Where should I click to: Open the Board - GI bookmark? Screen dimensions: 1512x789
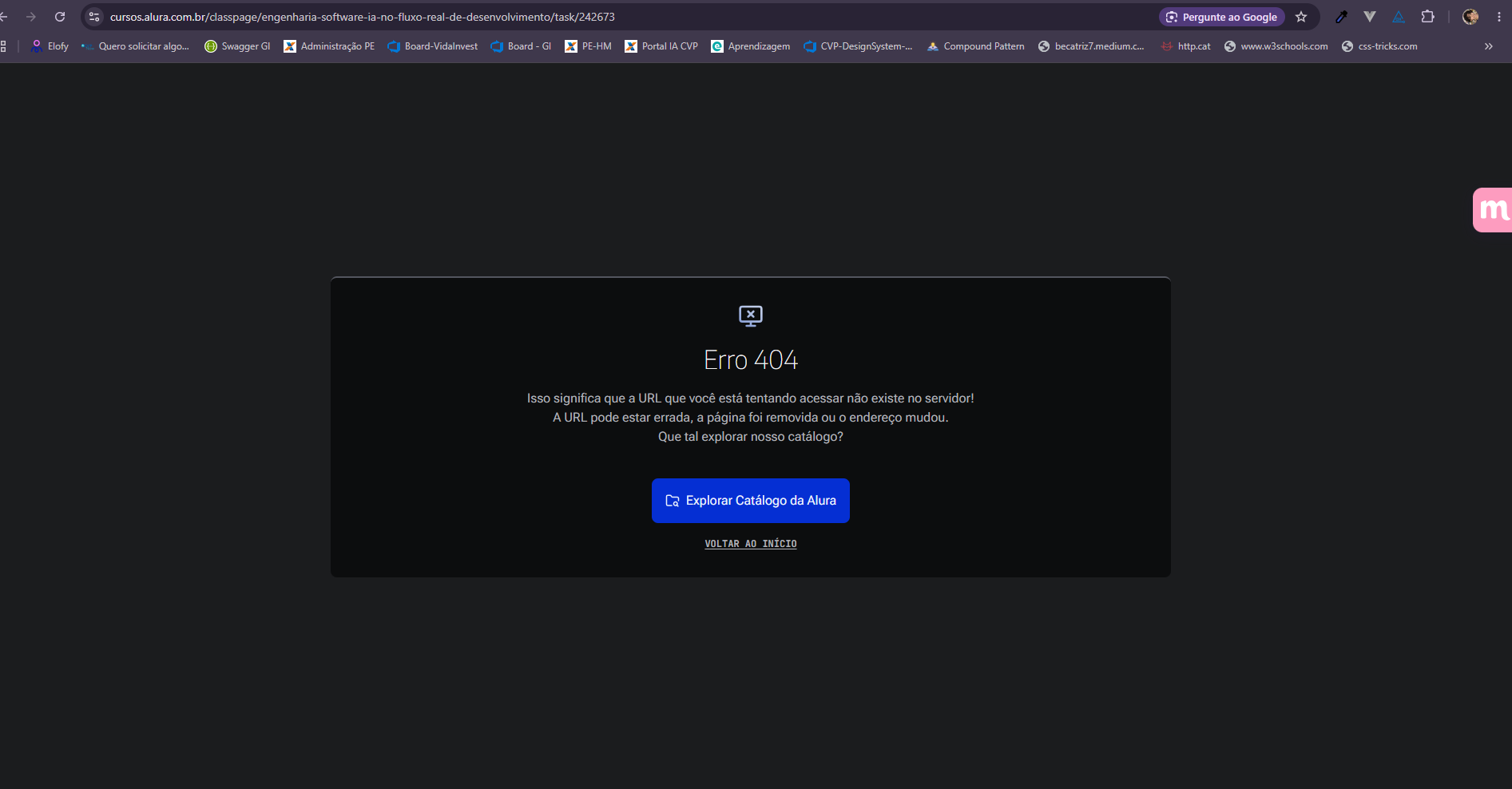[x=521, y=46]
